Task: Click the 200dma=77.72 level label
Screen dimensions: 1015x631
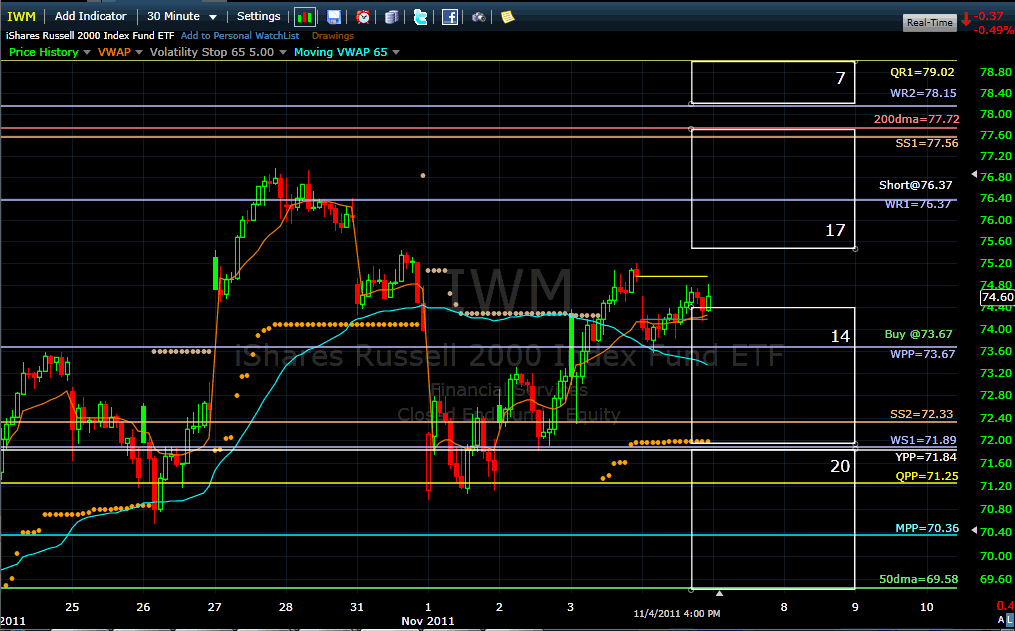Action: (x=917, y=119)
